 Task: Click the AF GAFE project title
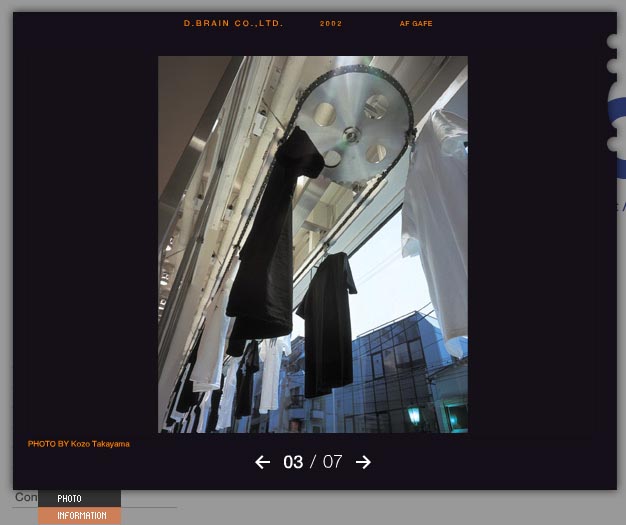(x=416, y=23)
